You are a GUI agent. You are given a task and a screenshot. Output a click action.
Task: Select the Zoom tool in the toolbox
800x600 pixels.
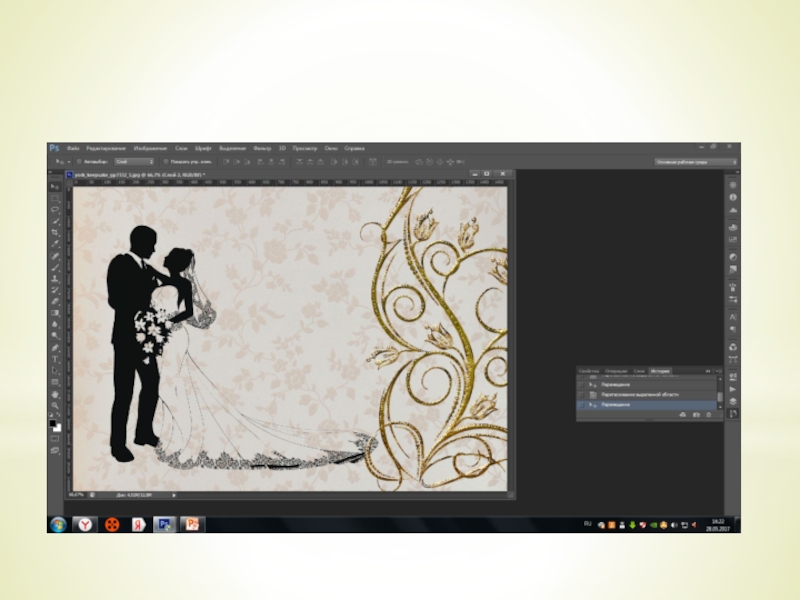click(x=55, y=406)
